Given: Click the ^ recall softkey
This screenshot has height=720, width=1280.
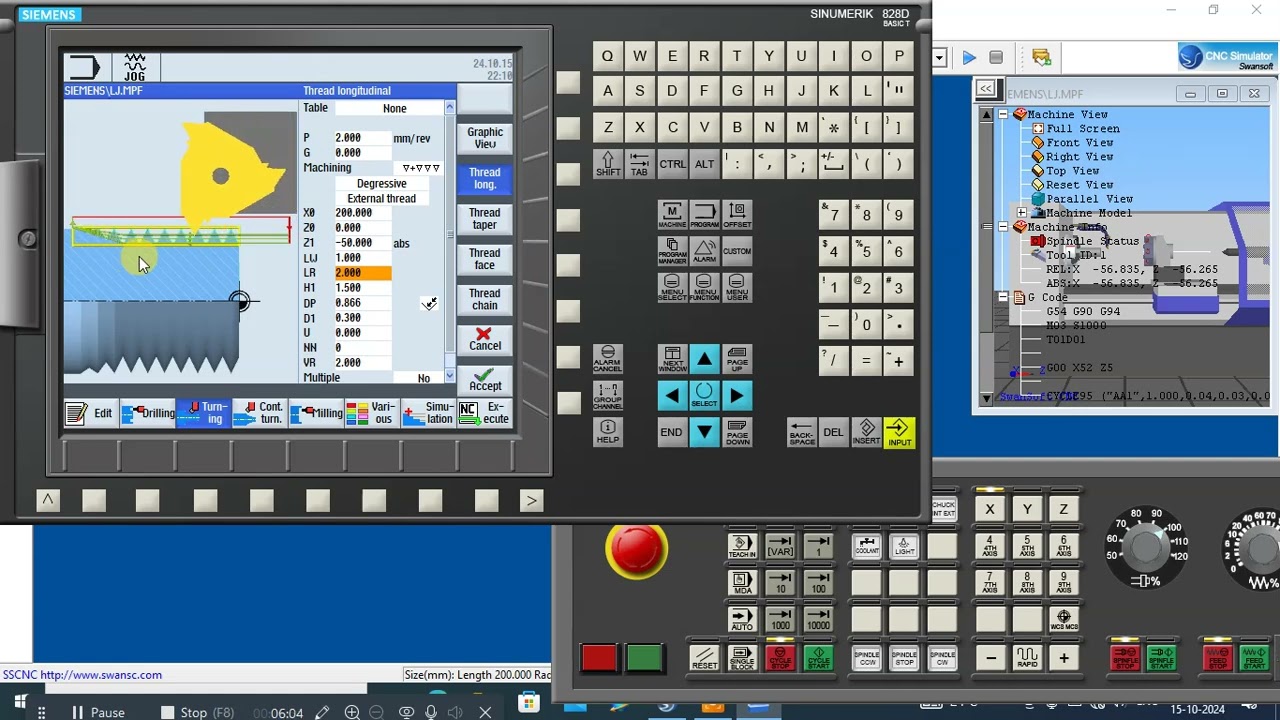Looking at the screenshot, I should point(47,500).
